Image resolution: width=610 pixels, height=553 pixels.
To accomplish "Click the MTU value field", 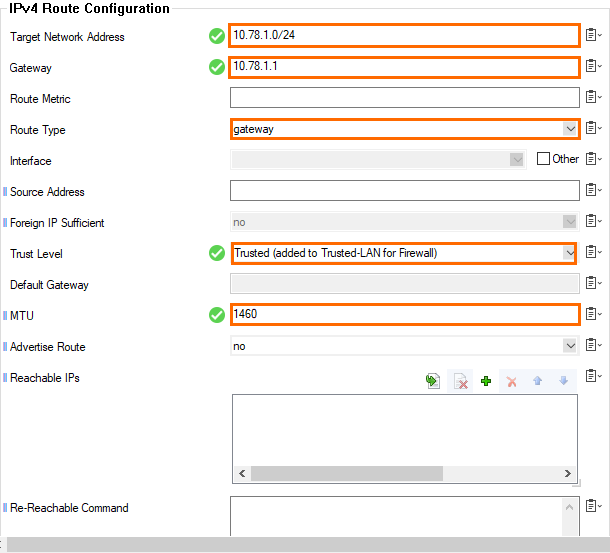I will [x=405, y=314].
